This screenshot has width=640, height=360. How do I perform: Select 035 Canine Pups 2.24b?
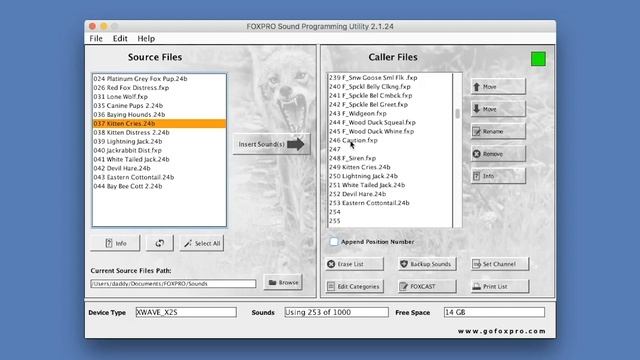(x=159, y=106)
